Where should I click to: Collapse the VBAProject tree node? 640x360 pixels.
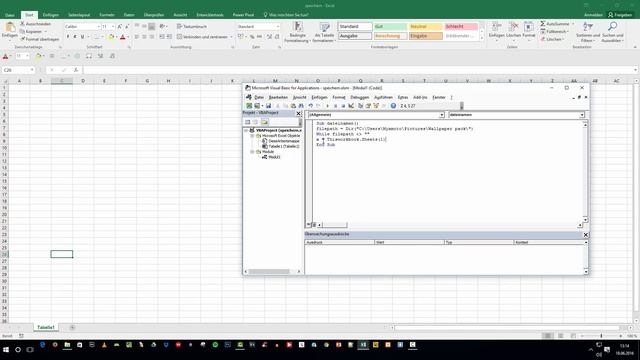tap(246, 130)
